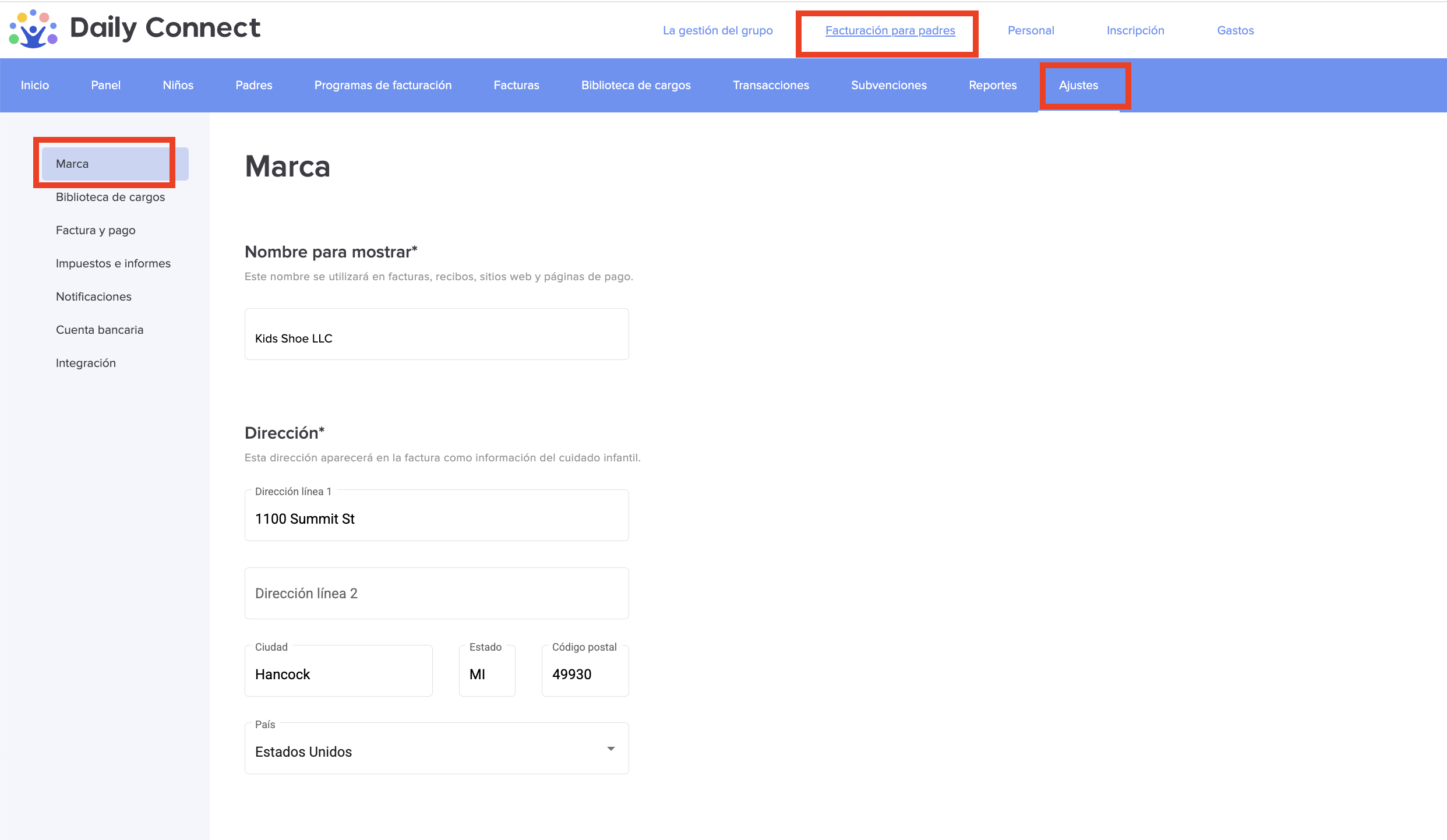
Task: Select Facturación para padres link
Action: pos(890,30)
